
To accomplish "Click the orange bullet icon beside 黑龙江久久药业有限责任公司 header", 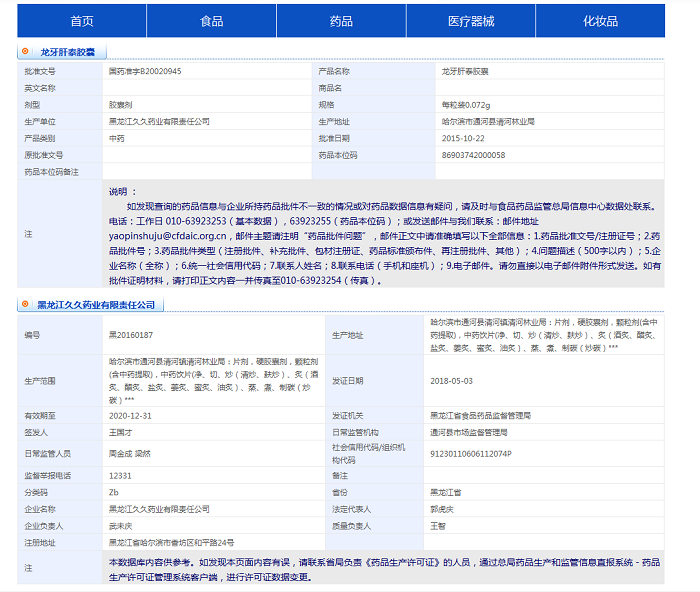I will point(25,304).
